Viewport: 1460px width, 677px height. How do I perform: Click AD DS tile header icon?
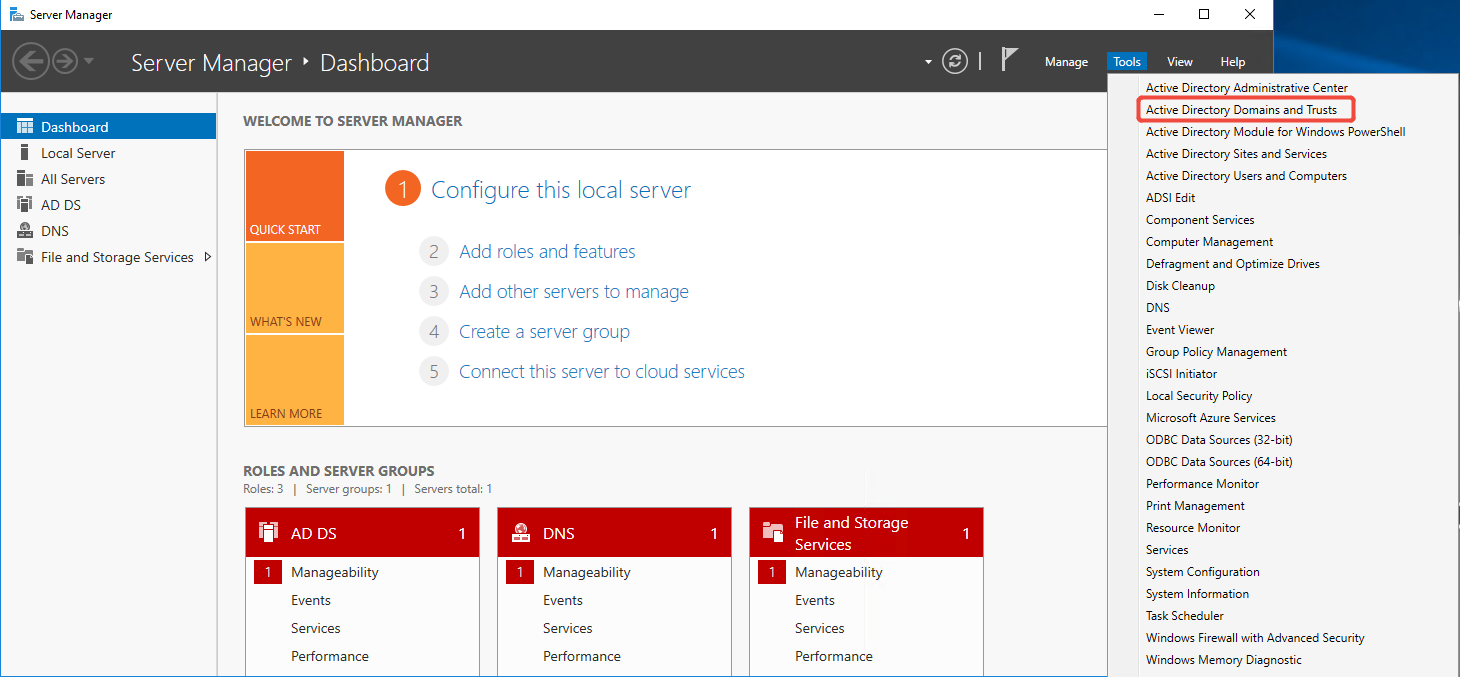pos(268,532)
